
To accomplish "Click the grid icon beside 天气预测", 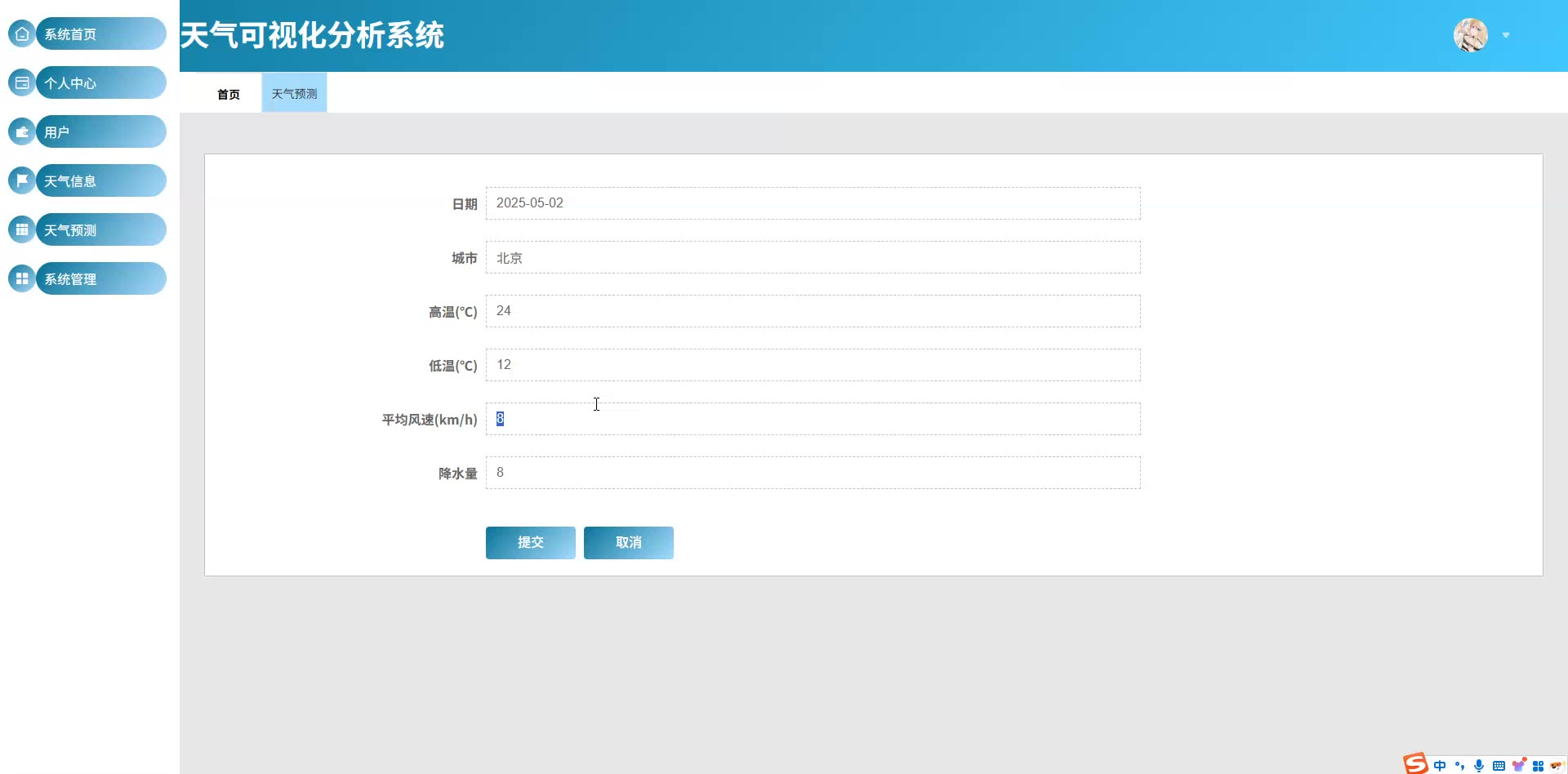I will [x=22, y=229].
